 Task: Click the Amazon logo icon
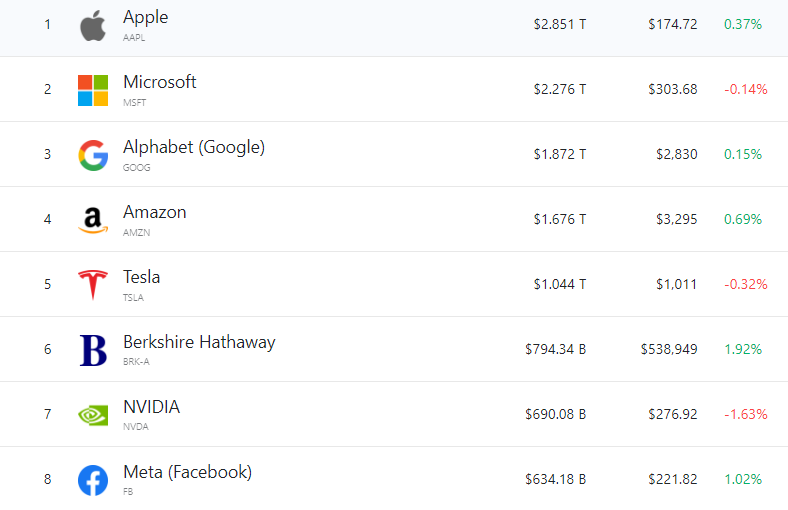(x=92, y=220)
